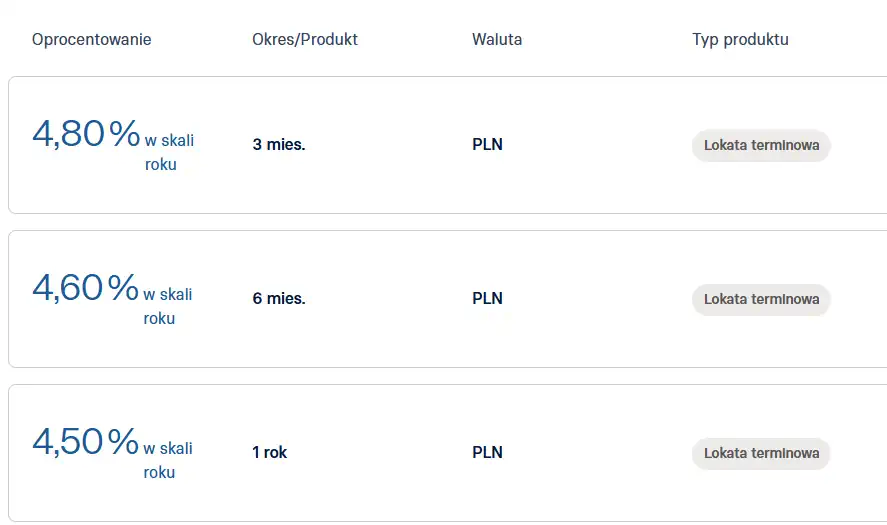This screenshot has width=887, height=525.
Task: Click PLN in the 3 mies. row
Action: (487, 144)
